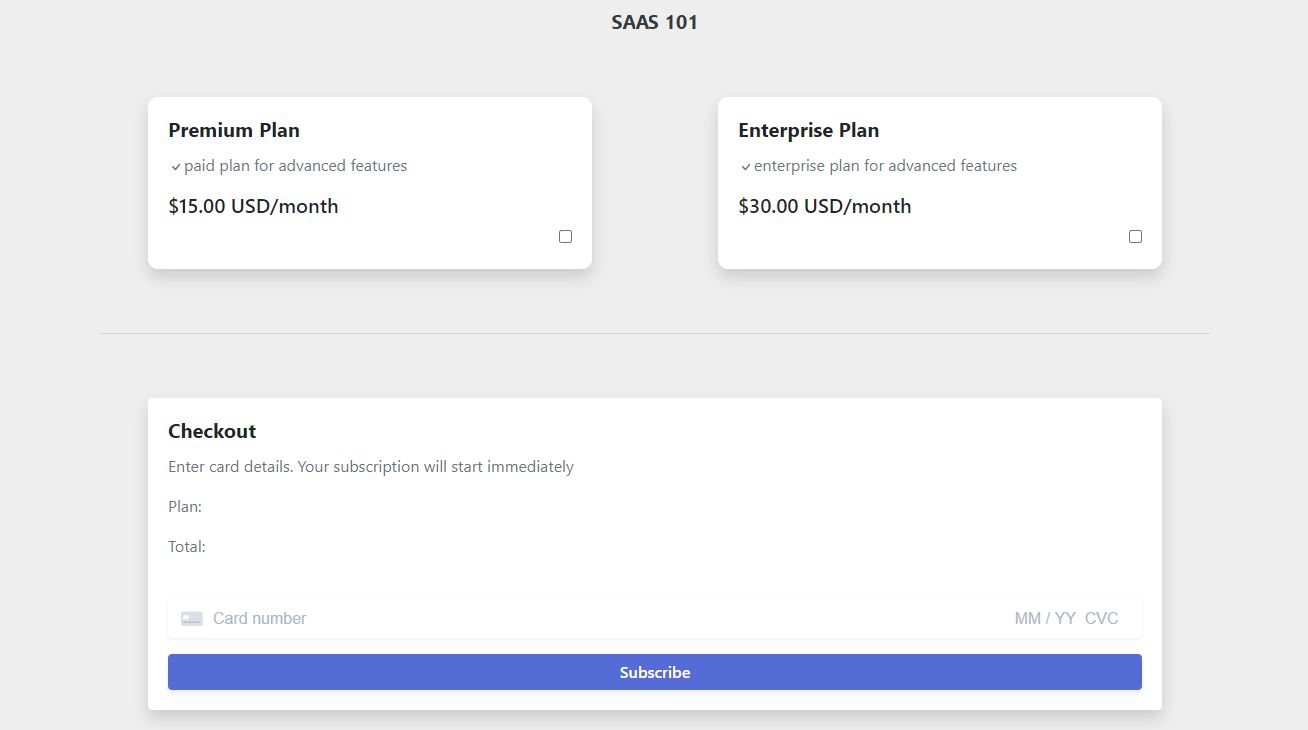Click the credit card icon

coord(192,619)
